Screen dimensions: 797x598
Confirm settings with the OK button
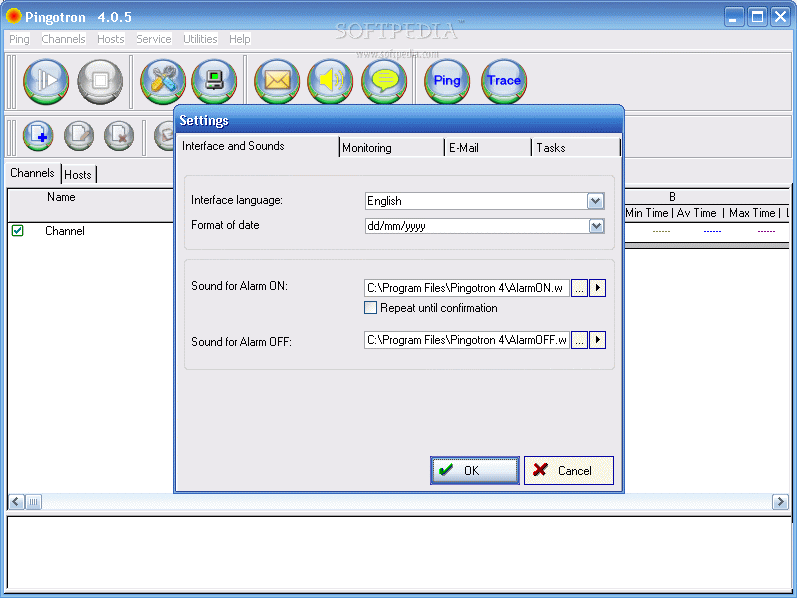475,470
